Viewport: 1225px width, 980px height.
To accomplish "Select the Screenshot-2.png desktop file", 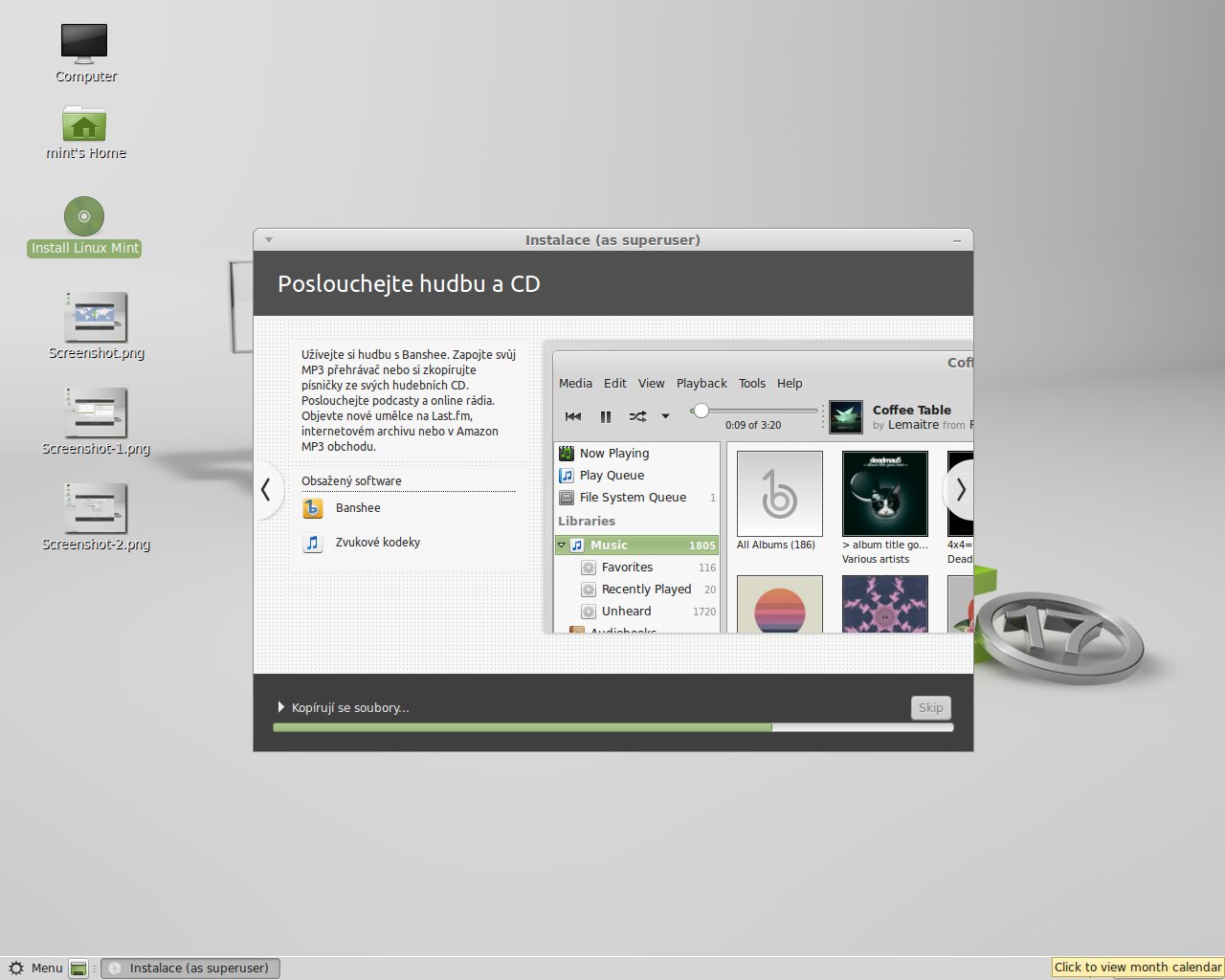I will pos(96,509).
